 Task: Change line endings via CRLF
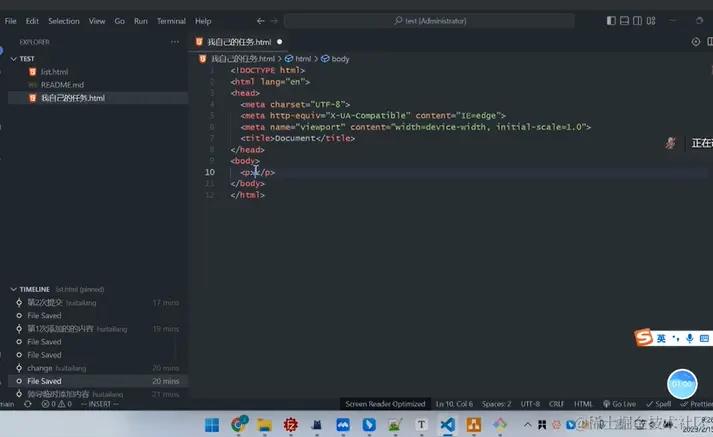click(x=557, y=404)
